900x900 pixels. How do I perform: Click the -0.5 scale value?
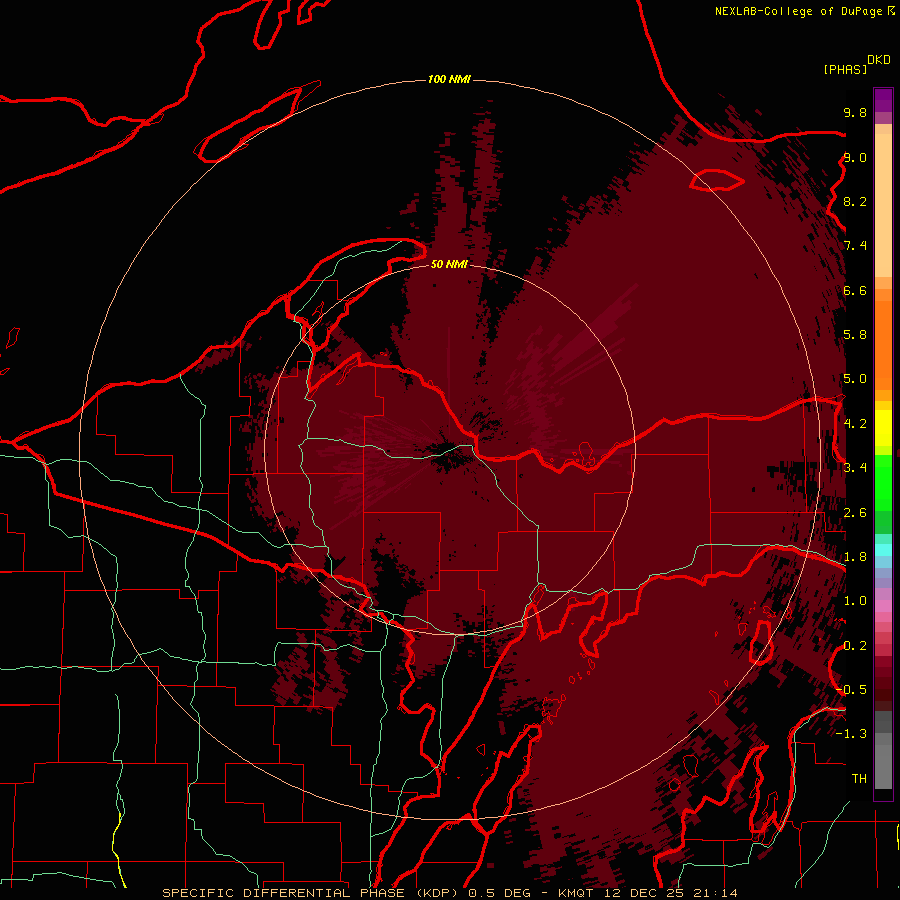(x=851, y=689)
